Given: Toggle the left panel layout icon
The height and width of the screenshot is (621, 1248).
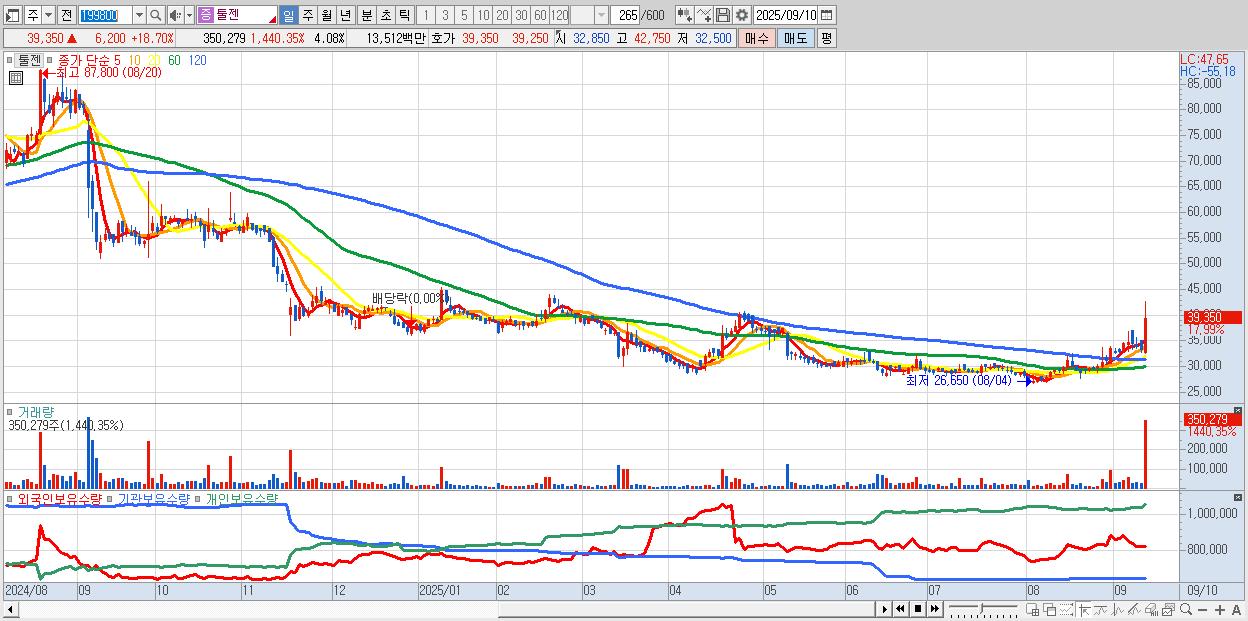Looking at the screenshot, I should click(12, 15).
